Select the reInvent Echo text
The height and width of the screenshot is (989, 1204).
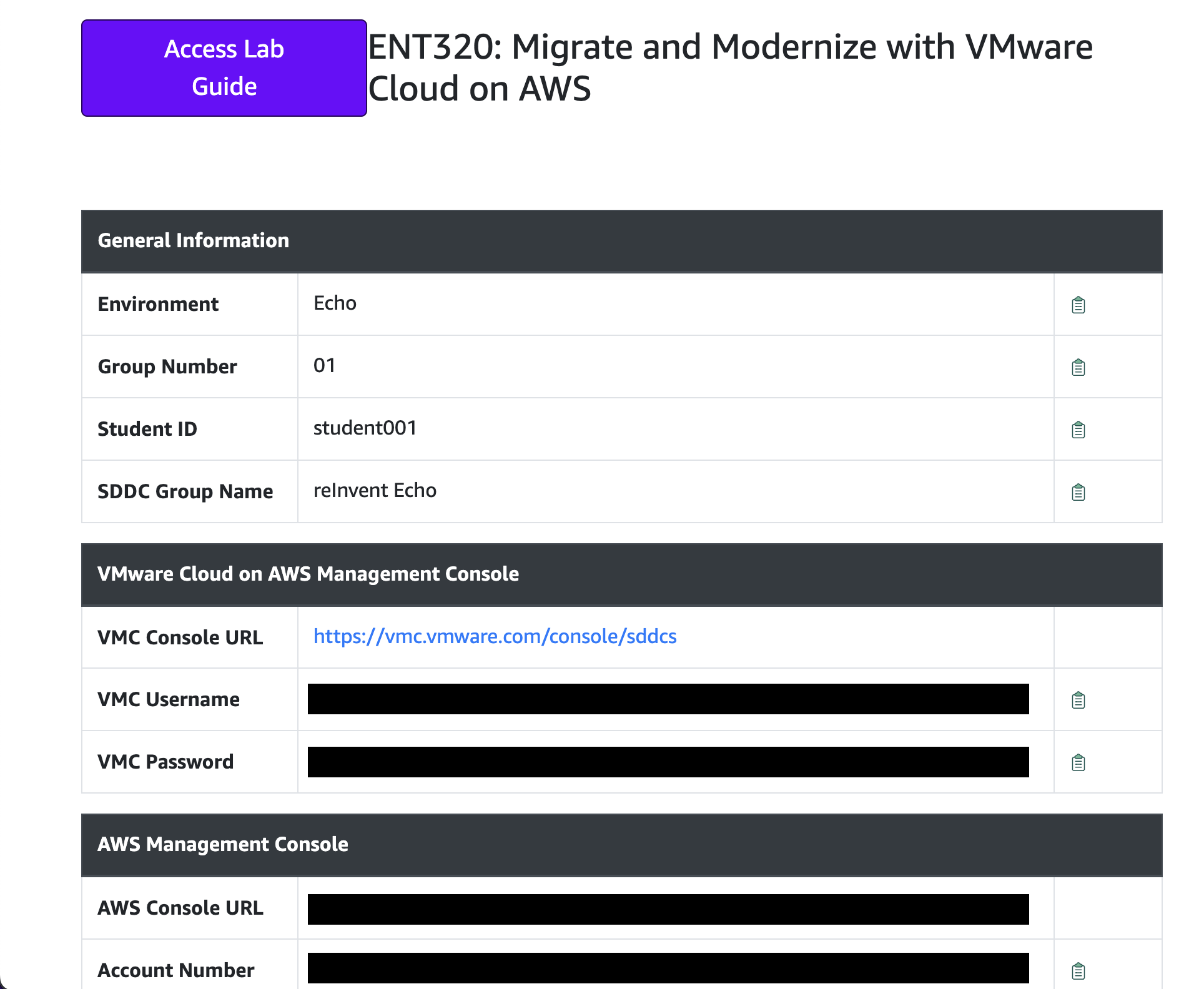375,491
